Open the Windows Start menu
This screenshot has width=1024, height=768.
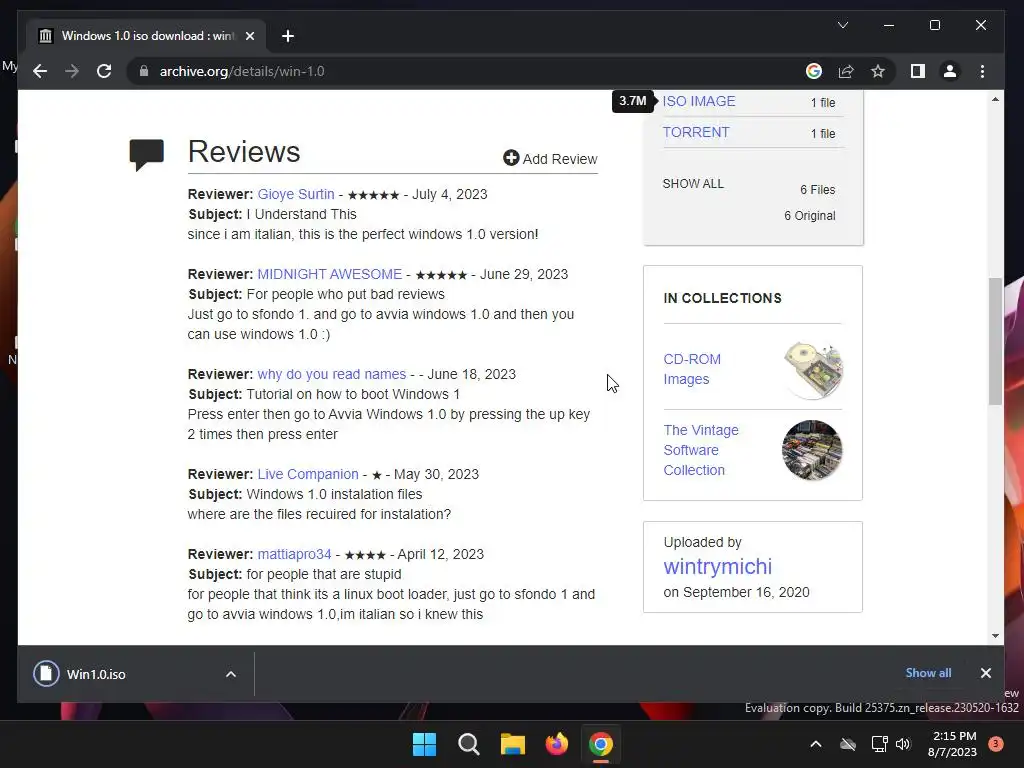point(424,744)
